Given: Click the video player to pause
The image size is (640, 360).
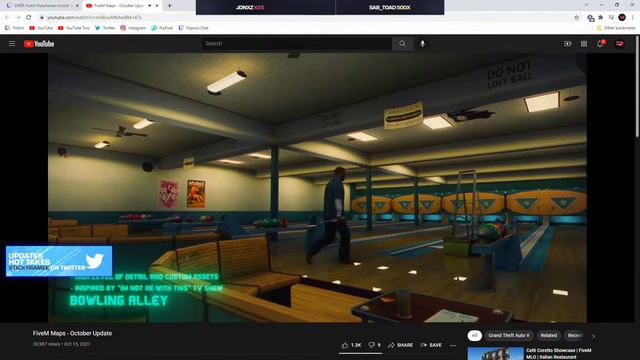Looking at the screenshot, I should 317,188.
